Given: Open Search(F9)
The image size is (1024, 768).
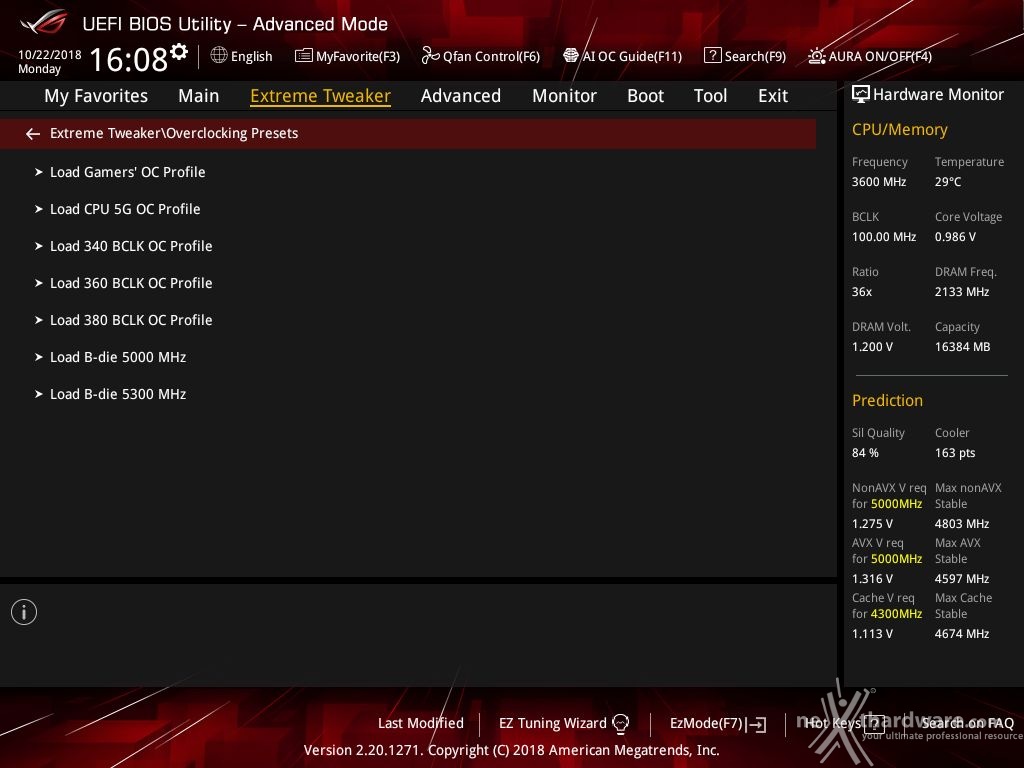Looking at the screenshot, I should [755, 57].
